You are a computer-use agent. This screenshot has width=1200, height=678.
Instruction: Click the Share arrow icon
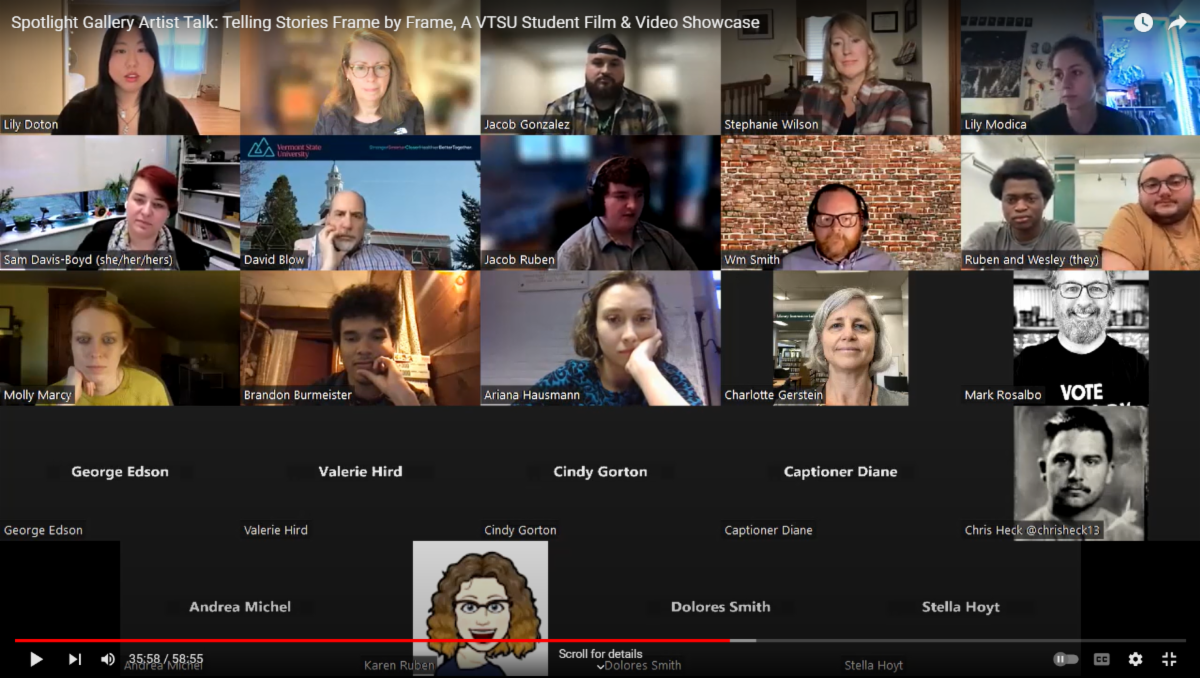[1177, 22]
